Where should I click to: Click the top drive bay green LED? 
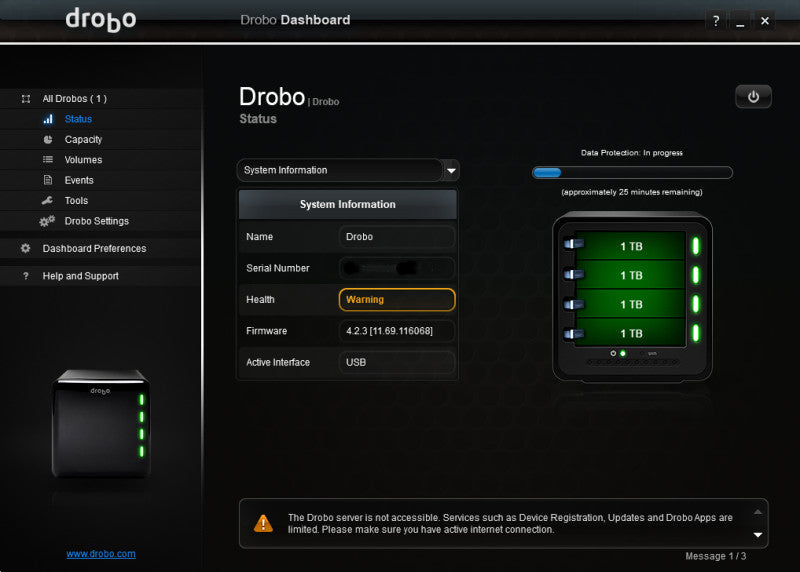tap(695, 246)
